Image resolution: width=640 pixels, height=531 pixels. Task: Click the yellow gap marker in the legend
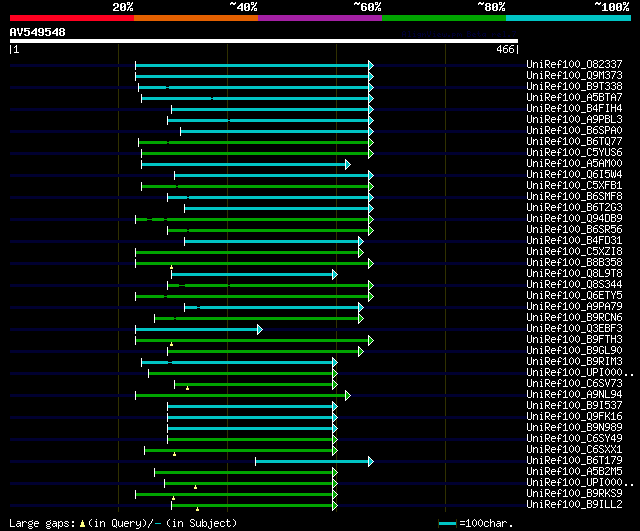click(82, 523)
